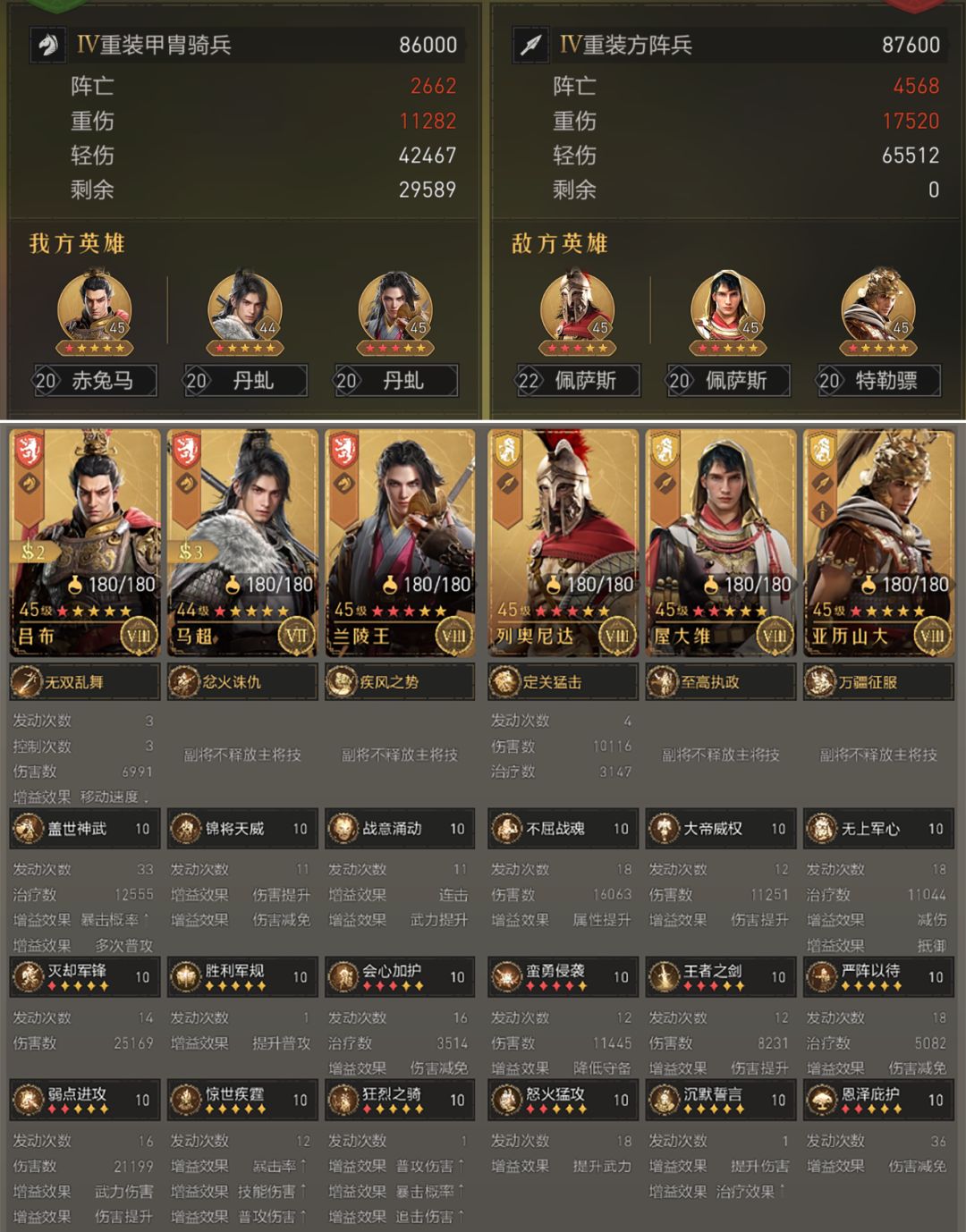Select the 至高执政 skill bar
966x1232 pixels.
pos(721,682)
